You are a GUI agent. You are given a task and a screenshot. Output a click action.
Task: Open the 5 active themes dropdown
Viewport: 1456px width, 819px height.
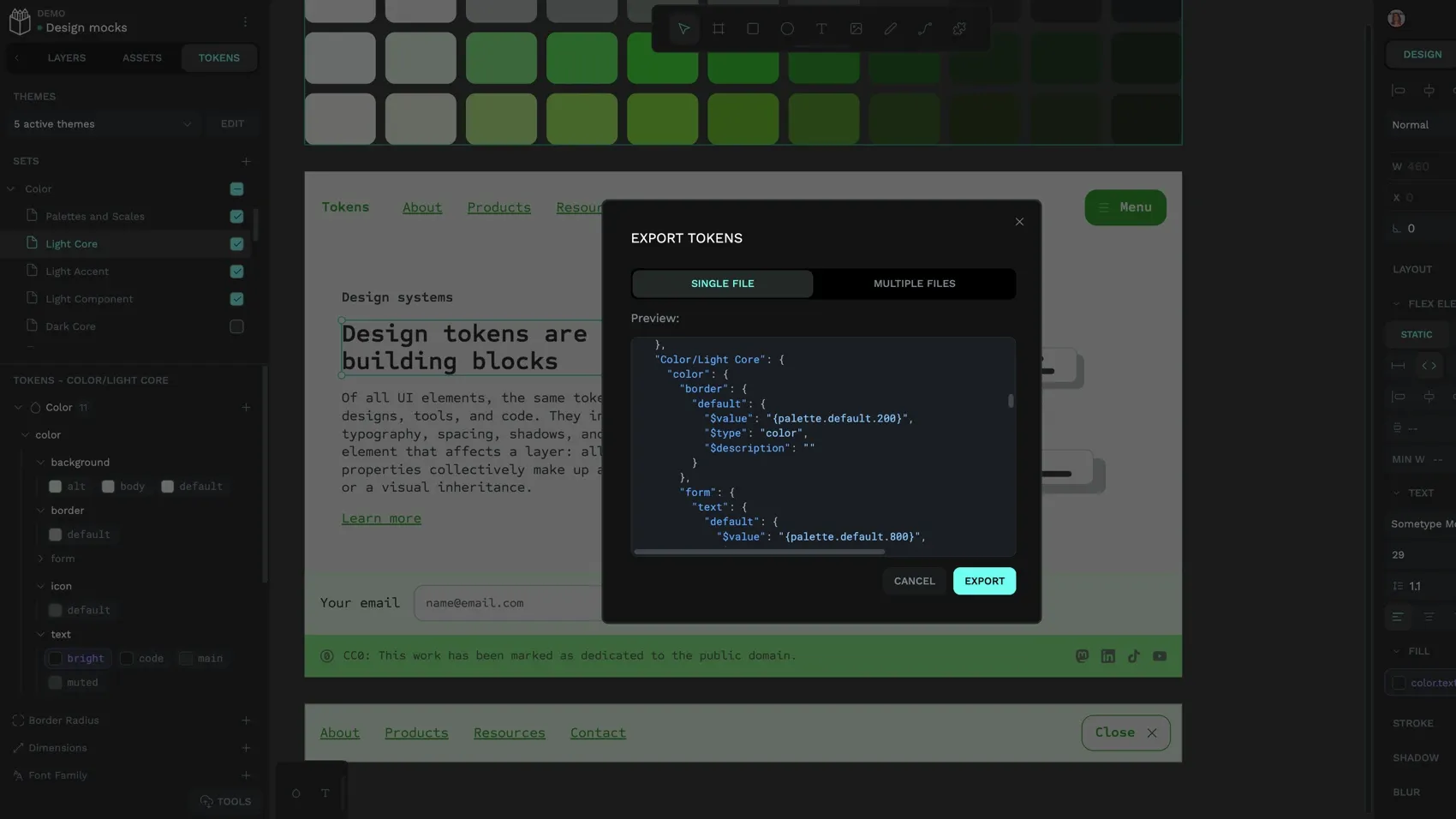[x=102, y=123]
